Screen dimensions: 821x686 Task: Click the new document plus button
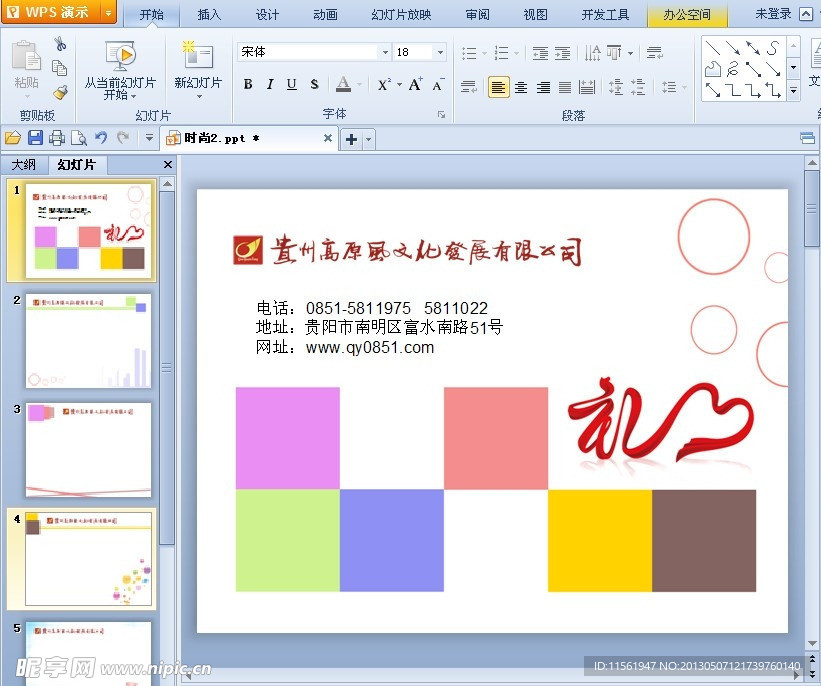352,139
